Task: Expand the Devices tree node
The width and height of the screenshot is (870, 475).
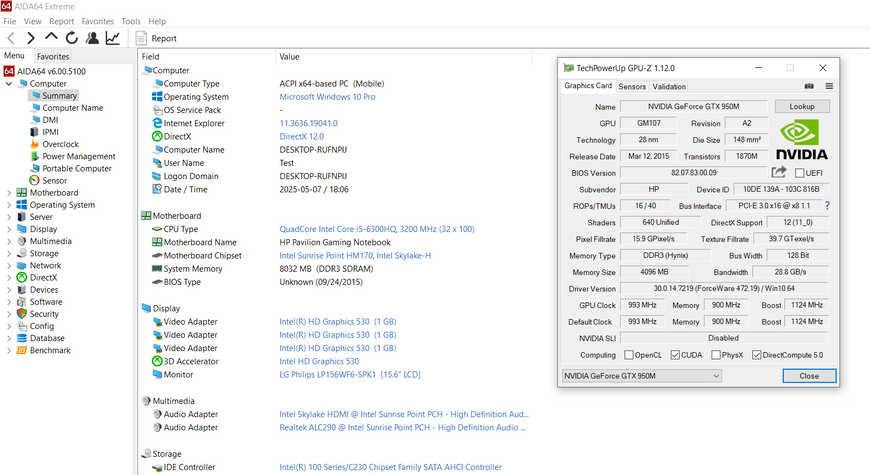Action: [8, 290]
